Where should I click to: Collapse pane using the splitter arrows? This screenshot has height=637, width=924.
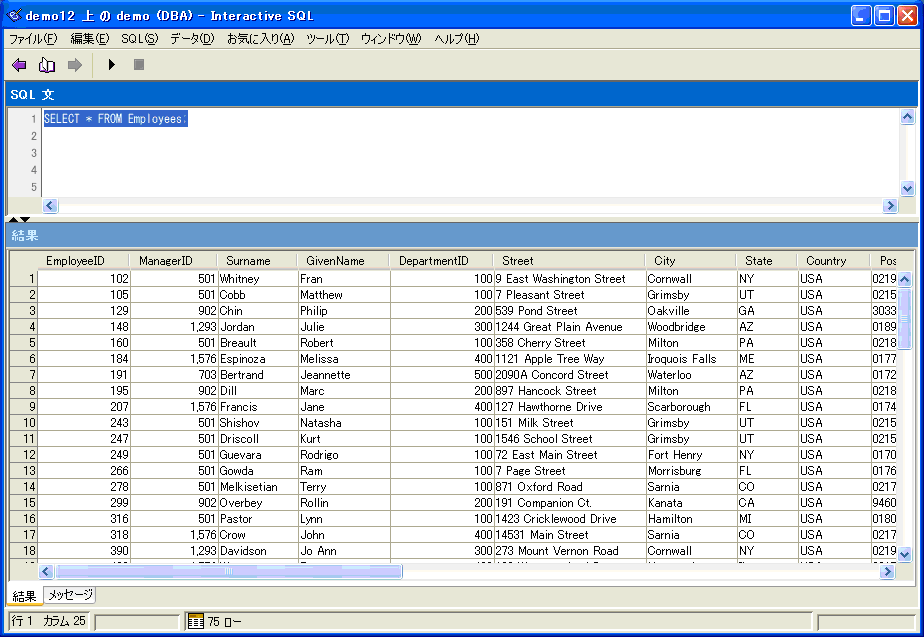[x=18, y=218]
